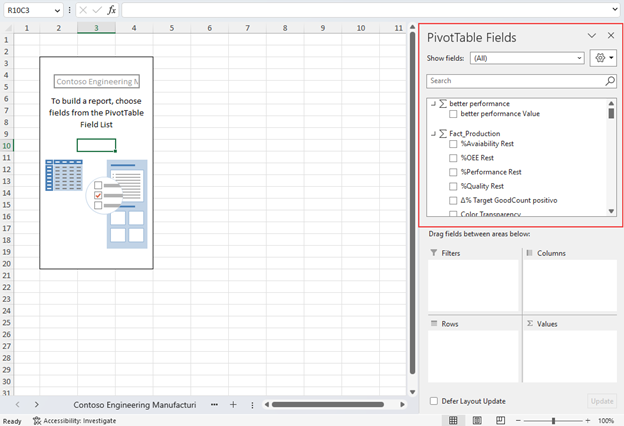Click the search magnifier icon in field list
Screen dimensions: 624x426
coord(610,81)
